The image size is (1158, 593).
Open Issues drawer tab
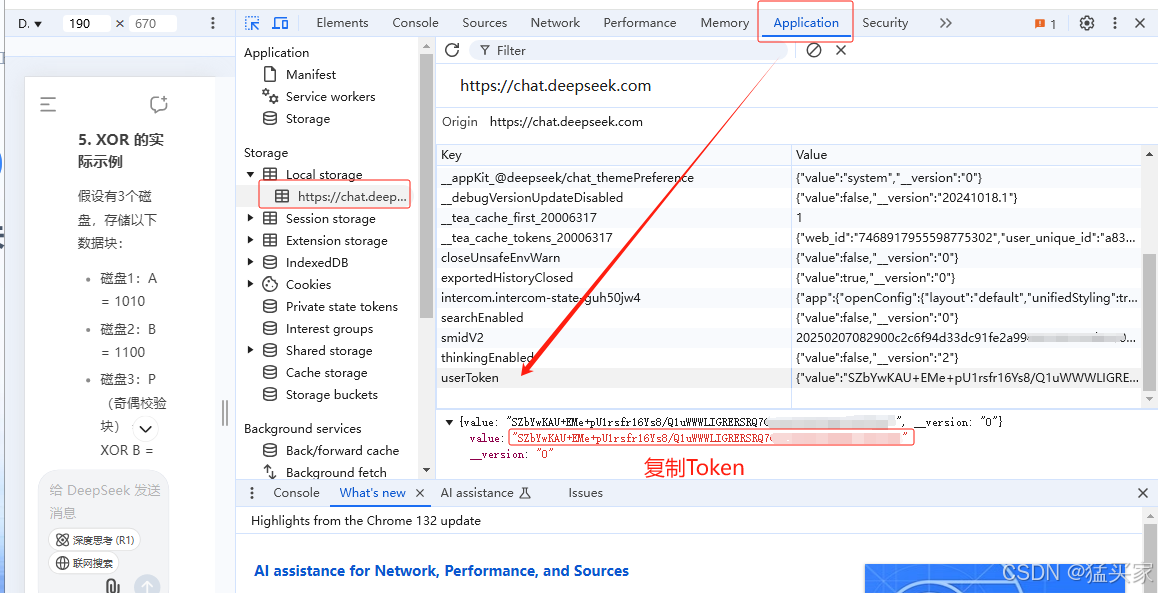585,493
